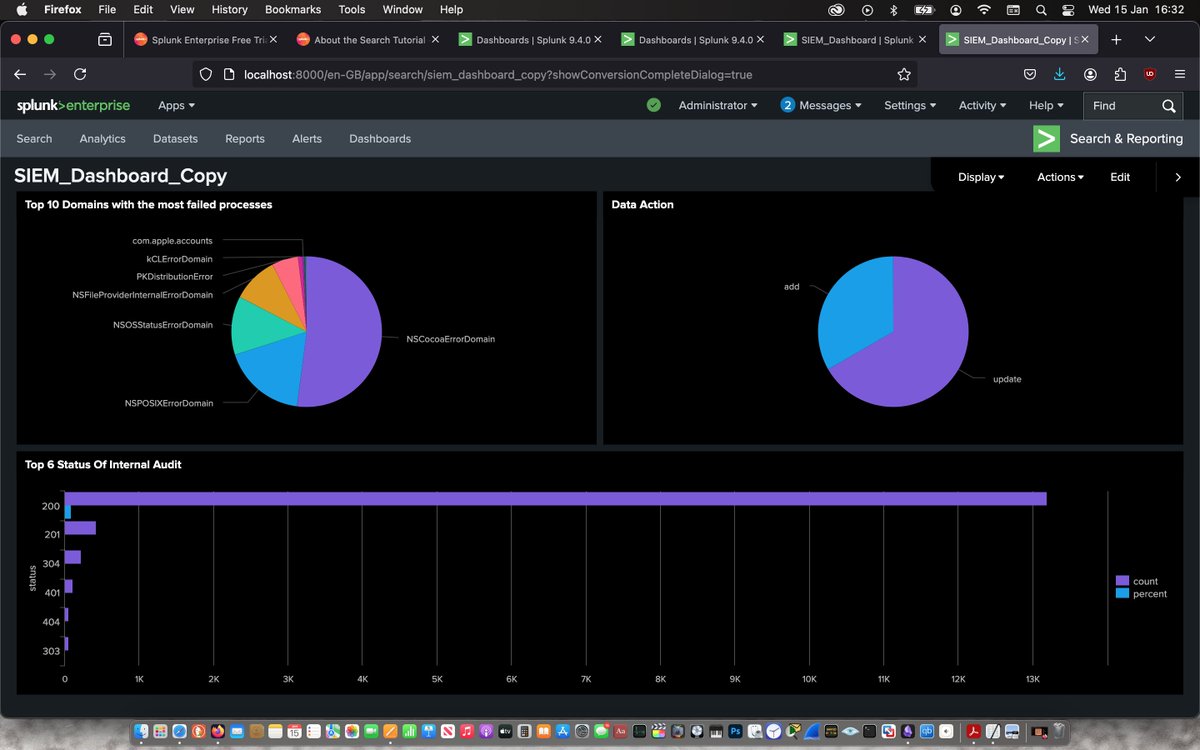Click the Search & Reporting app icon
Image resolution: width=1200 pixels, height=750 pixels.
click(x=1046, y=139)
